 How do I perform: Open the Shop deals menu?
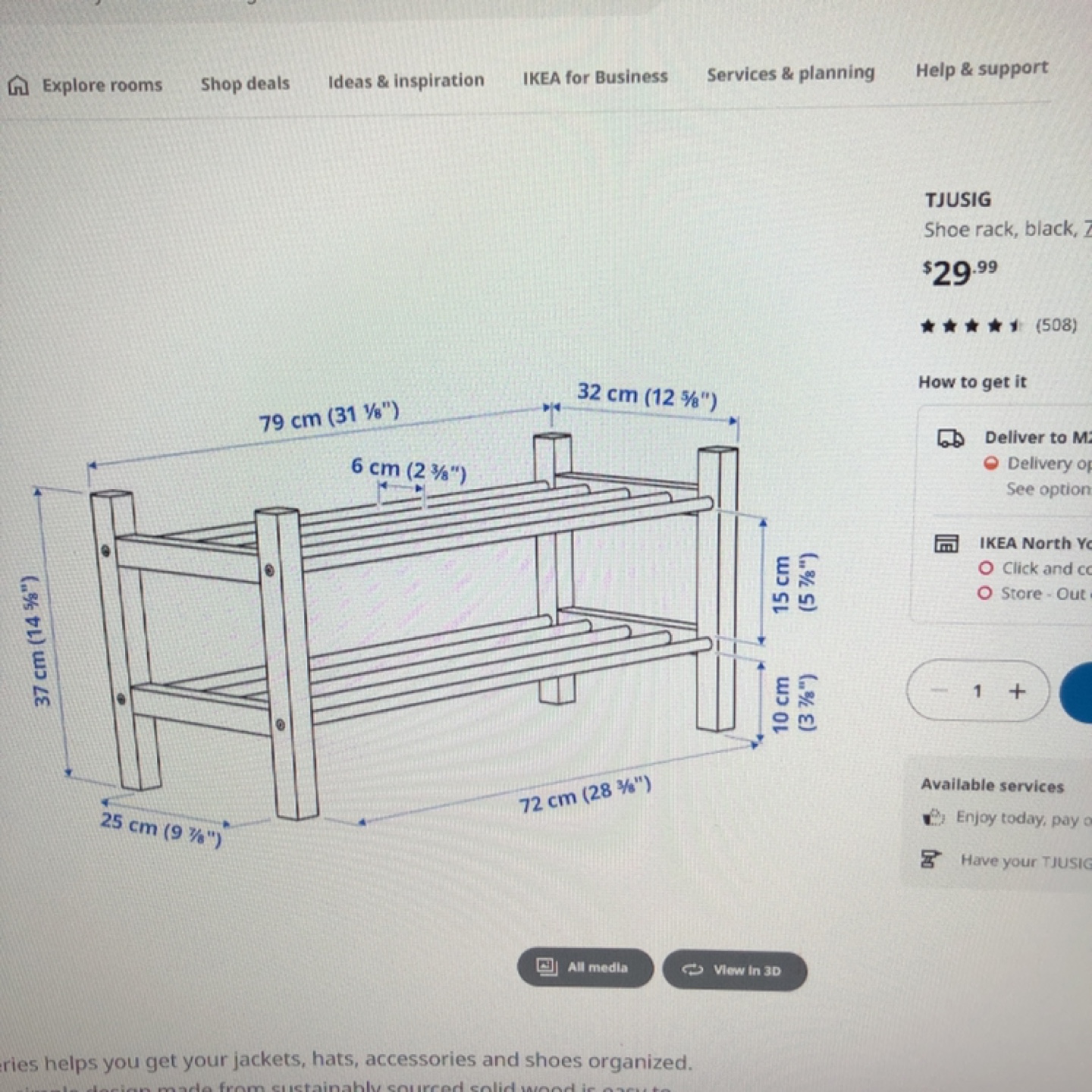(245, 83)
